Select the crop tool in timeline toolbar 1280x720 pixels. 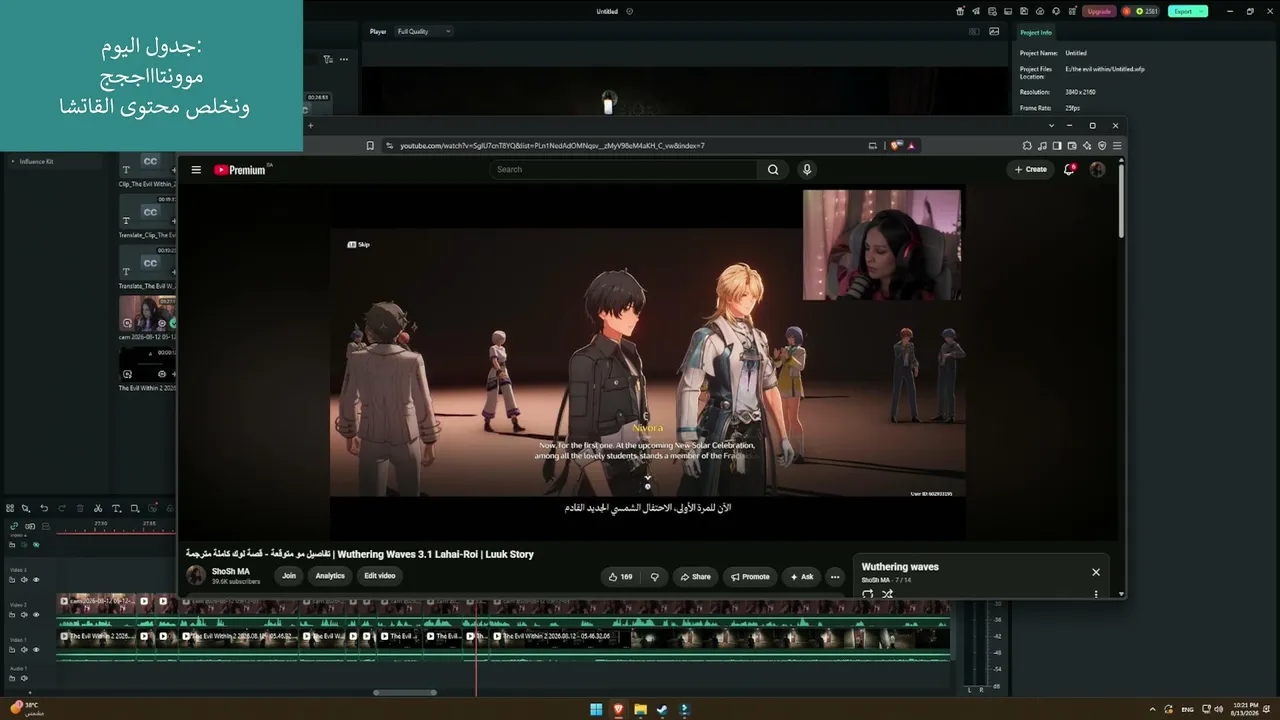134,508
